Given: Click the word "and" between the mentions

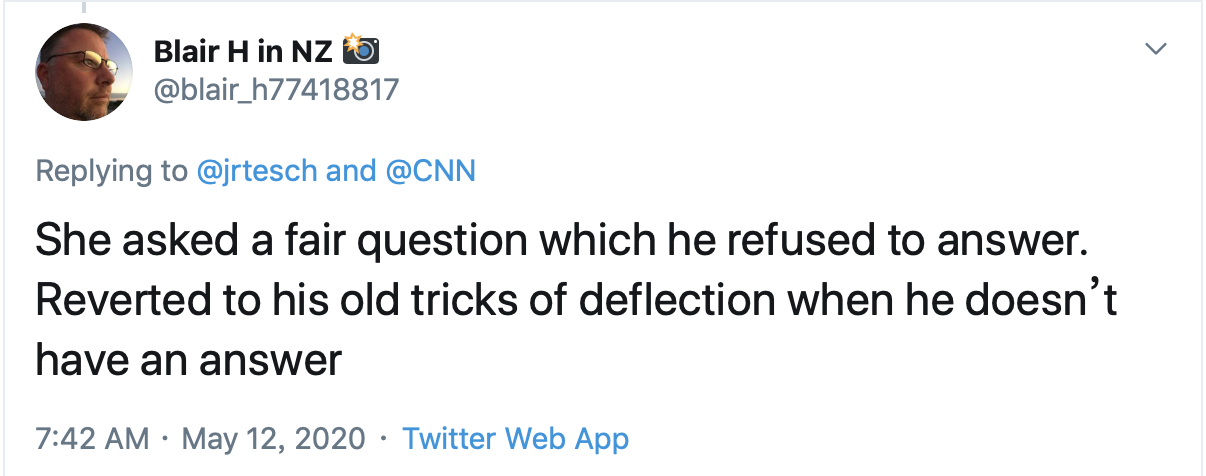Looking at the screenshot, I should [x=351, y=171].
